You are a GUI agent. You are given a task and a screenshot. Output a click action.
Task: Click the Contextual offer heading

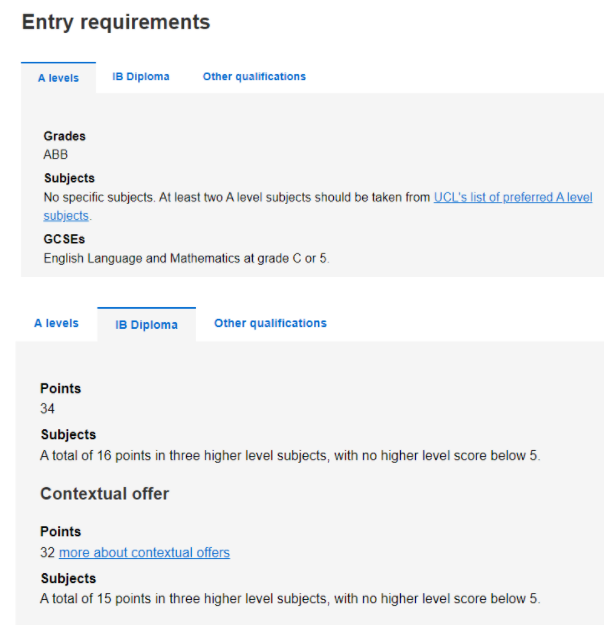pos(104,494)
